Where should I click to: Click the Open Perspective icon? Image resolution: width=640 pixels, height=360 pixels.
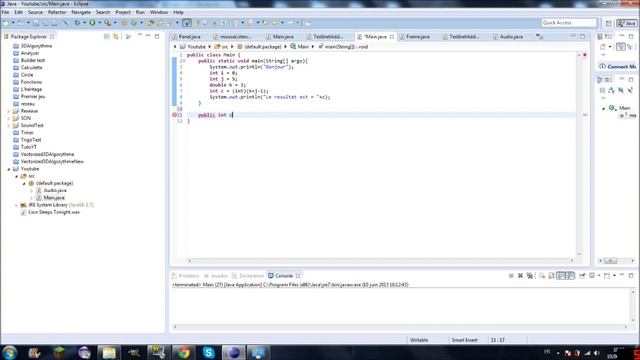coord(609,23)
